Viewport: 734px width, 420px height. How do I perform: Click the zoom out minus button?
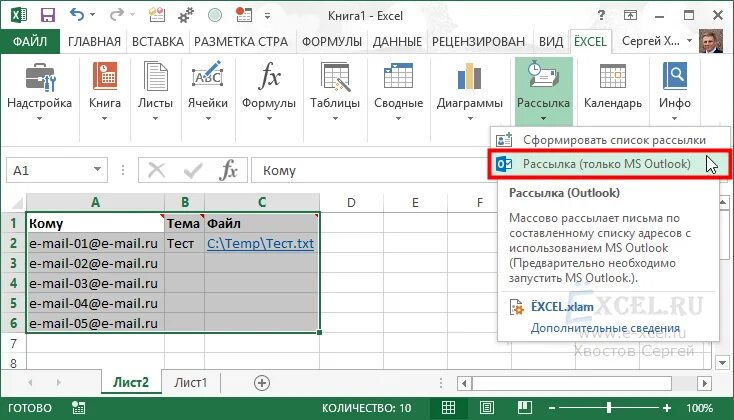(551, 408)
